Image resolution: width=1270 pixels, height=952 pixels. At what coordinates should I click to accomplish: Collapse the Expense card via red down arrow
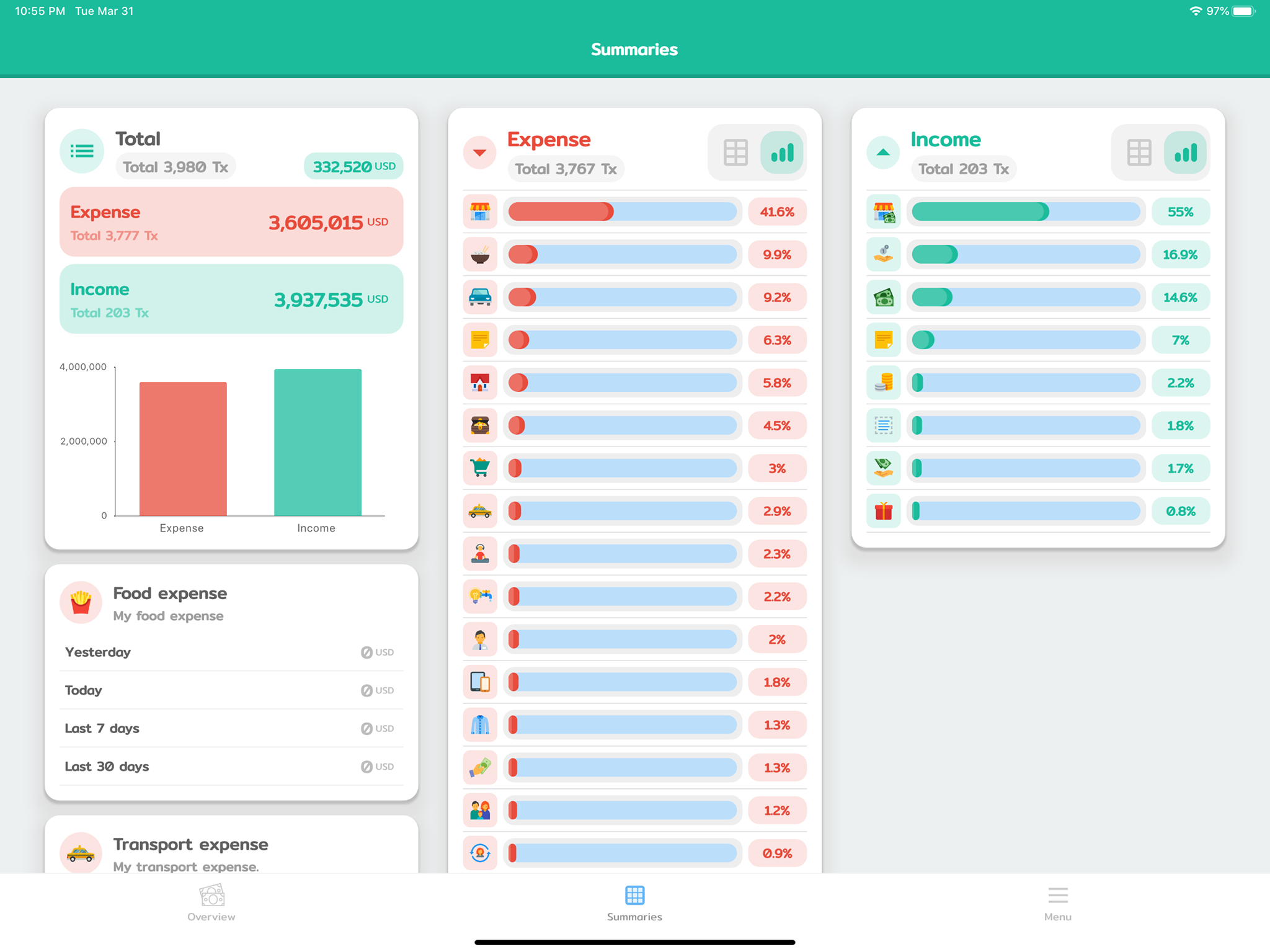[479, 153]
